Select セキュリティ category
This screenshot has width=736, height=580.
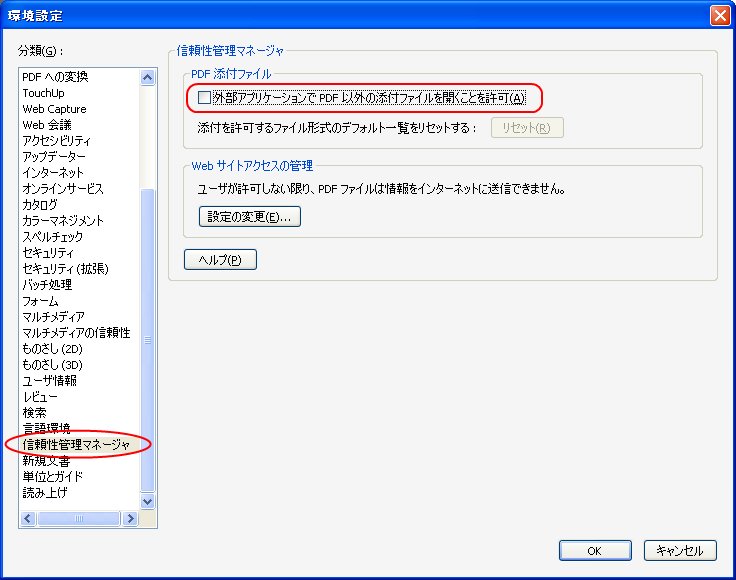tap(48, 253)
